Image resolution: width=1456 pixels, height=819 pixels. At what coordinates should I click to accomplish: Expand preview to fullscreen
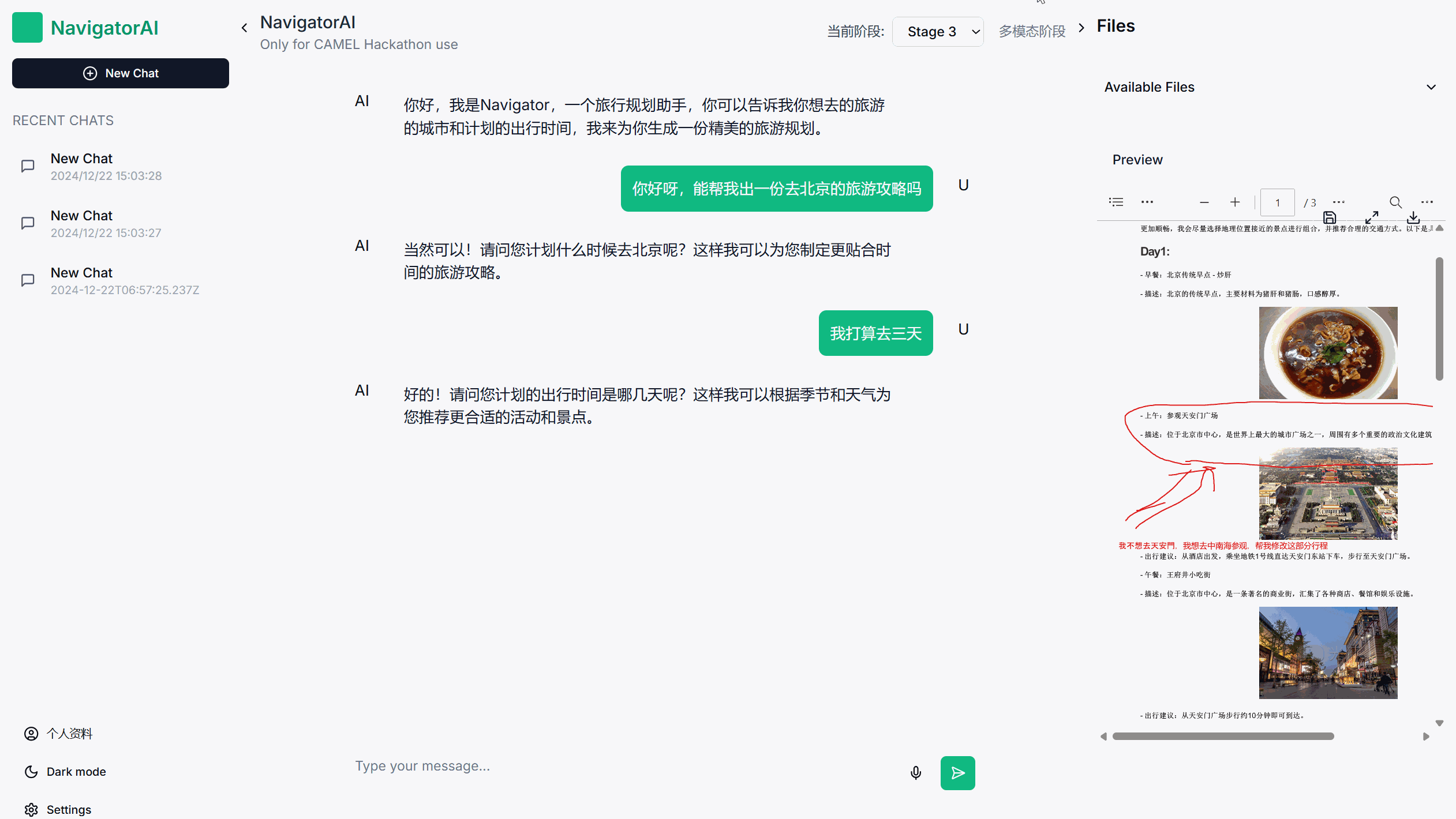(1372, 217)
